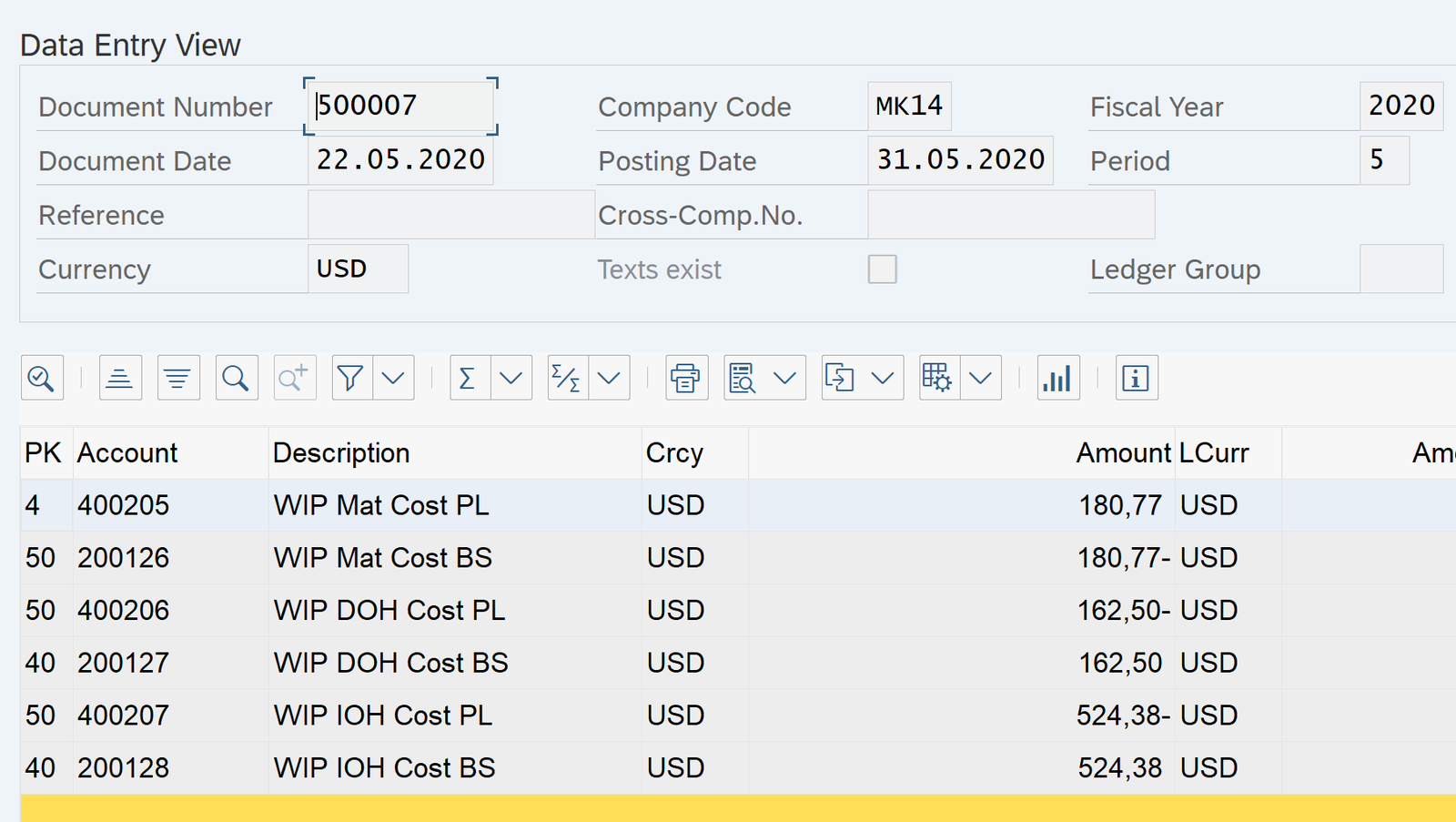Click the Set Filter funnel icon

click(x=351, y=378)
